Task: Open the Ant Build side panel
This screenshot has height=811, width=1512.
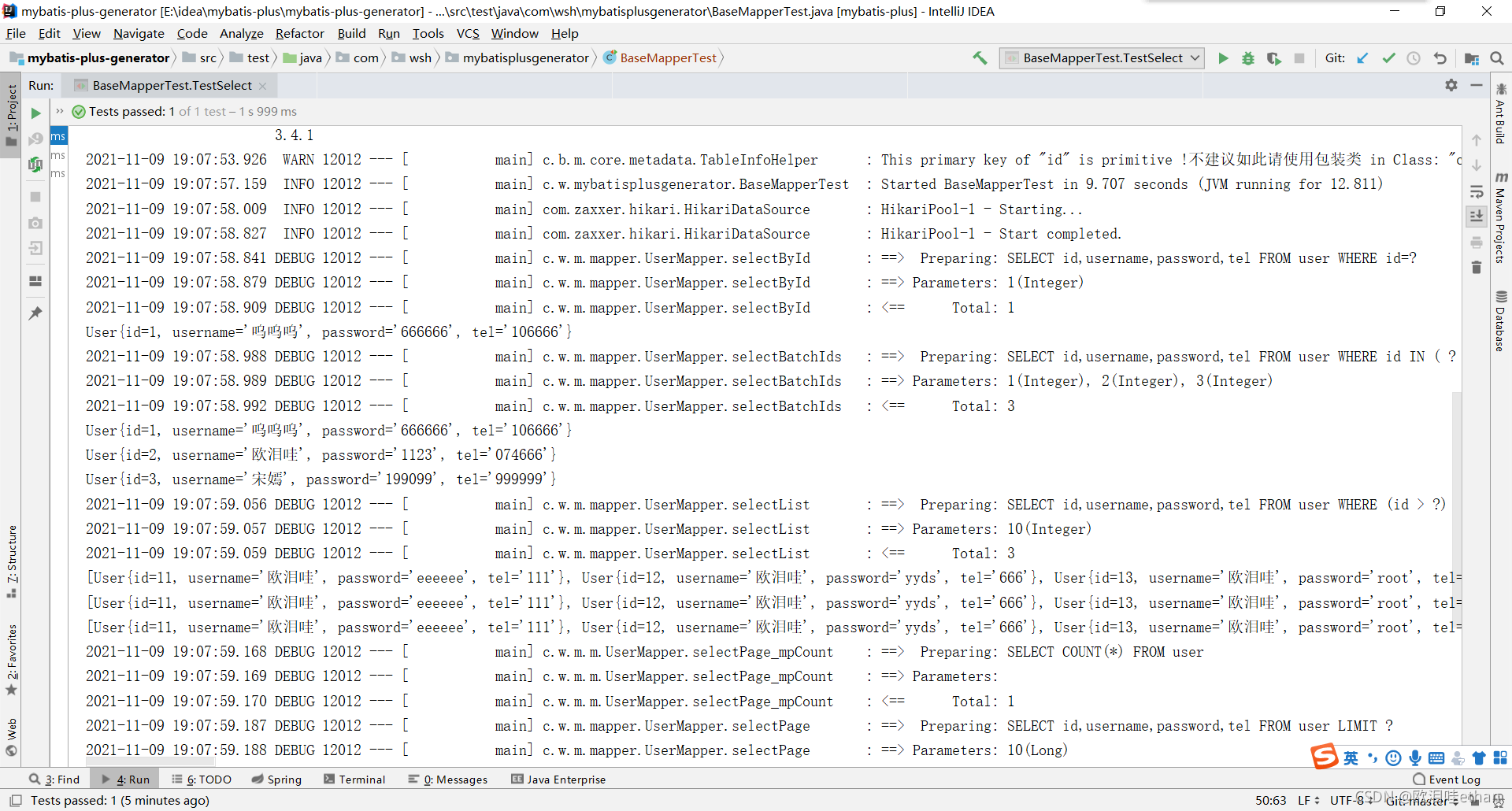Action: 1501,113
